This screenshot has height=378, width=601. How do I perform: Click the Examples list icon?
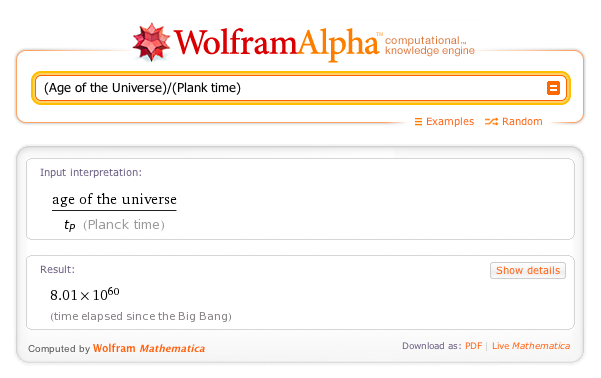(418, 122)
